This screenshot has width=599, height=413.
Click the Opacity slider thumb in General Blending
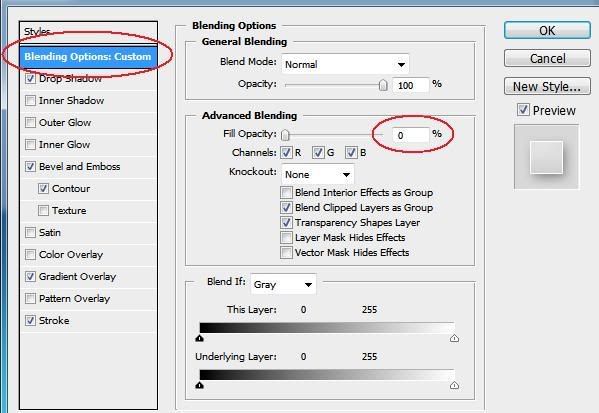pyautogui.click(x=383, y=85)
